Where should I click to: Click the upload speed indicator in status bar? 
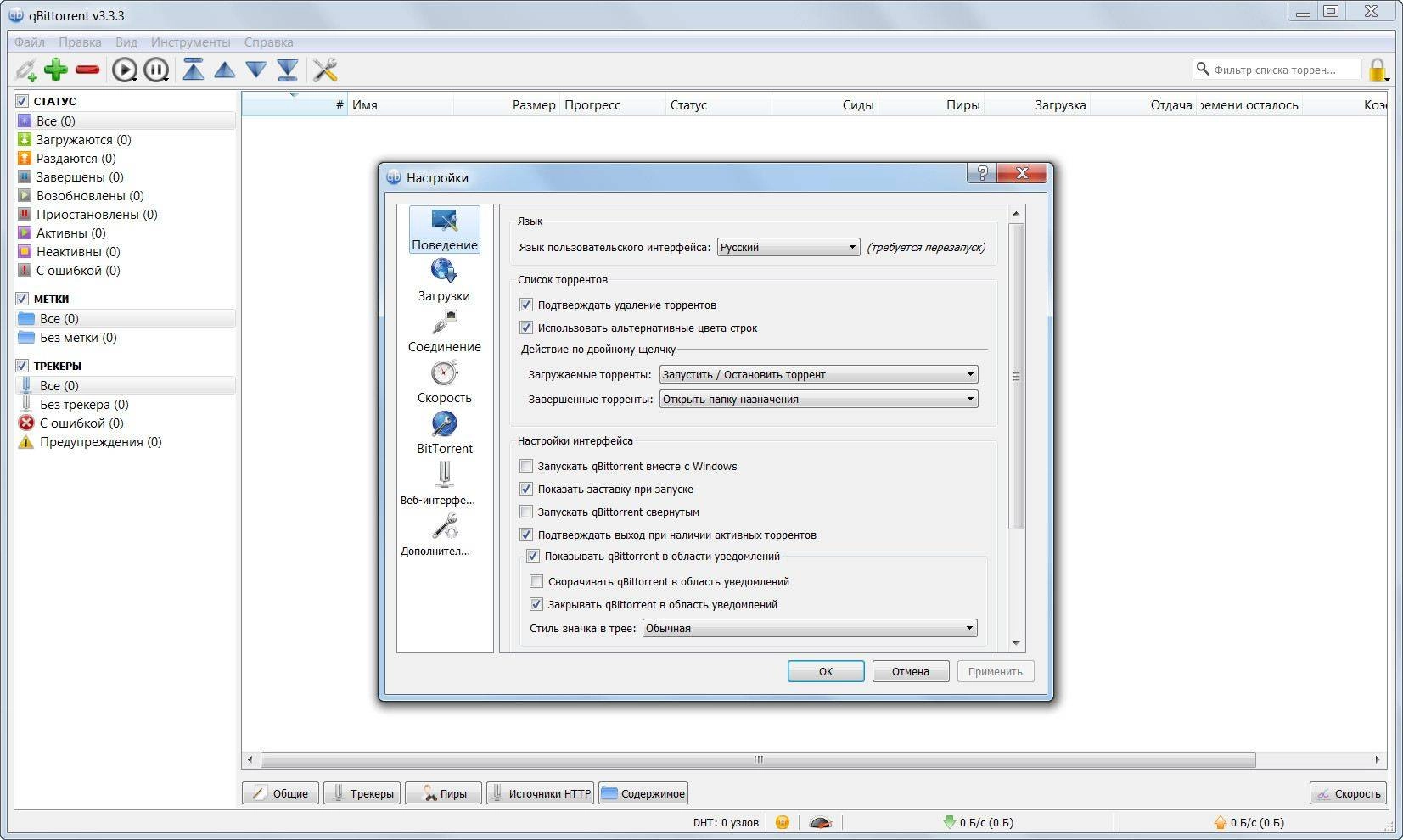(1249, 822)
